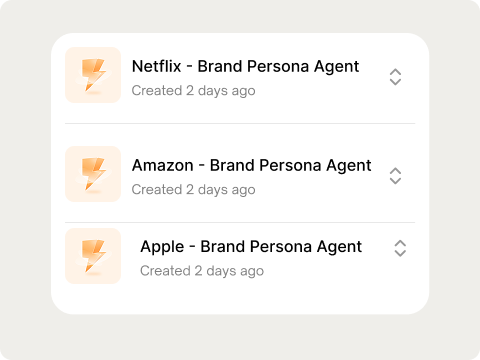Click the divider line above the Apple row

240,222
